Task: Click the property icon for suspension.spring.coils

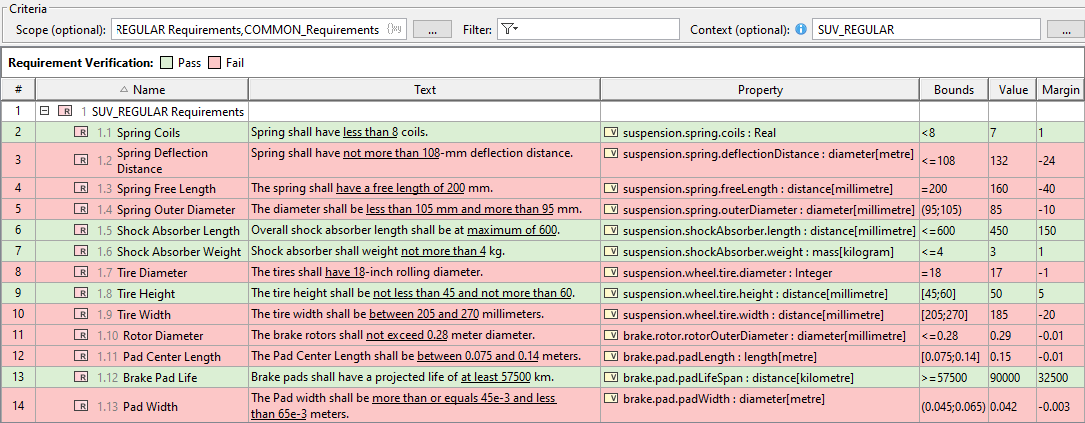Action: pyautogui.click(x=611, y=132)
